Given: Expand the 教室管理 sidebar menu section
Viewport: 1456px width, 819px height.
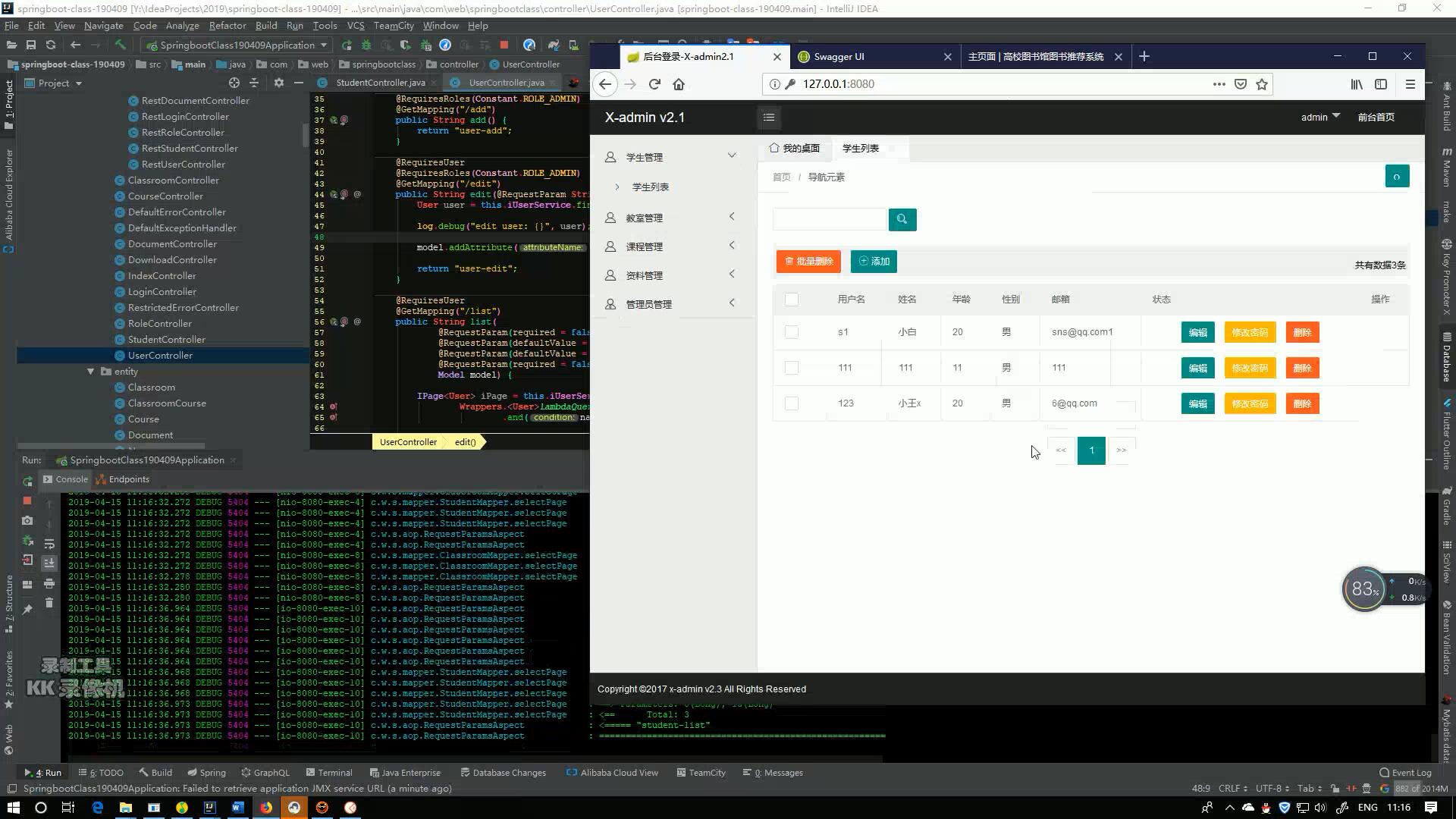Looking at the screenshot, I should (x=670, y=218).
